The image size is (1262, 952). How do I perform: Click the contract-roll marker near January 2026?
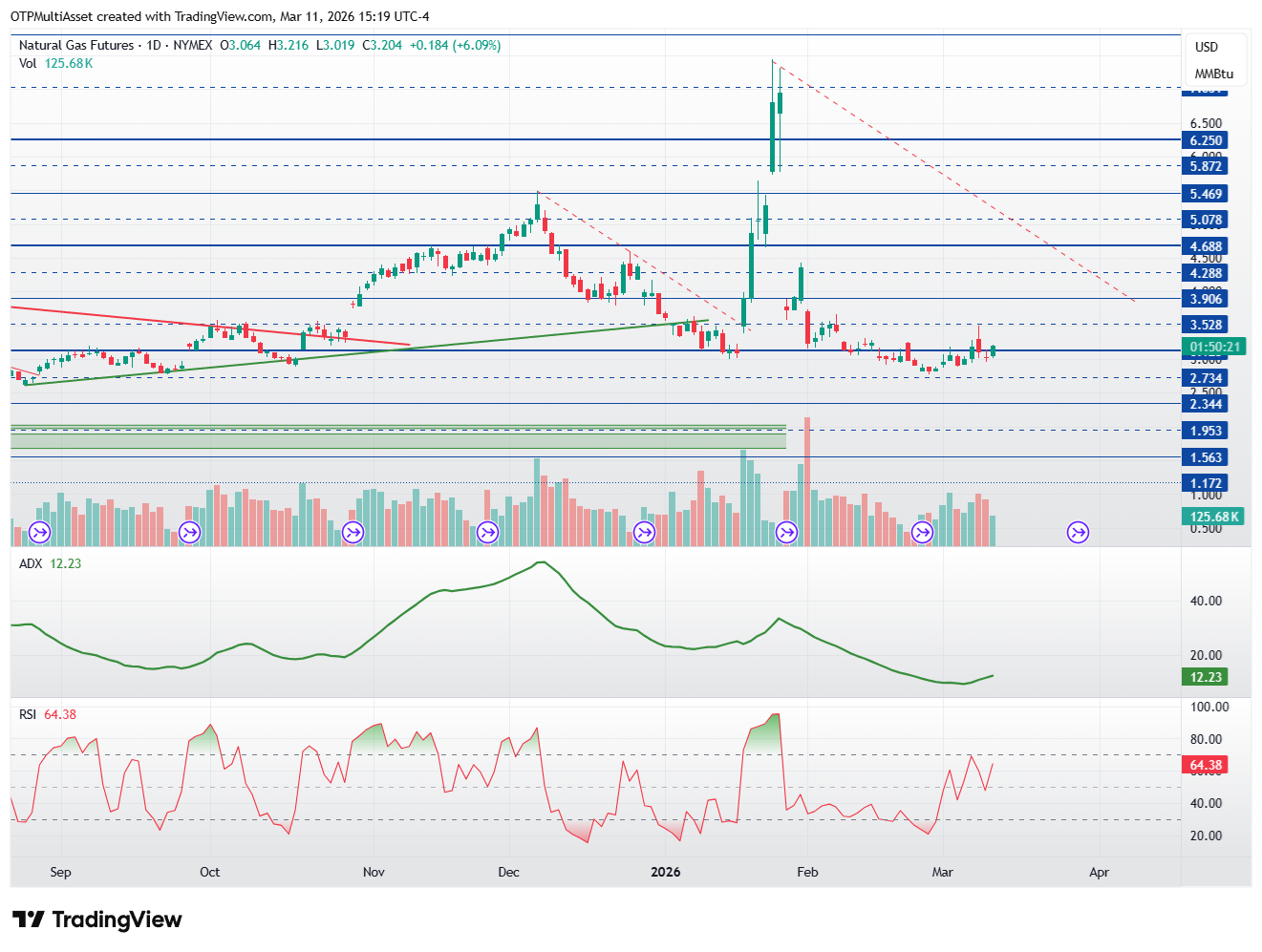click(x=645, y=532)
